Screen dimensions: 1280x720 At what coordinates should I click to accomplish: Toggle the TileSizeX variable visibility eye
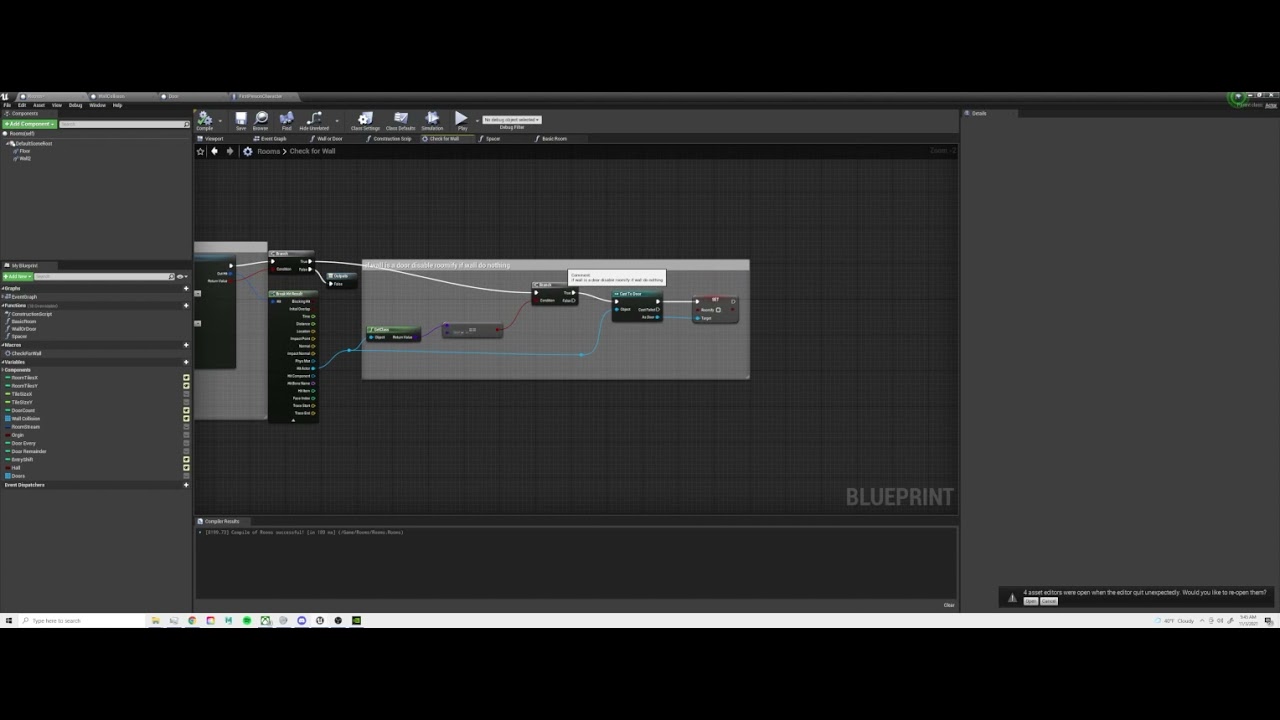pos(186,394)
